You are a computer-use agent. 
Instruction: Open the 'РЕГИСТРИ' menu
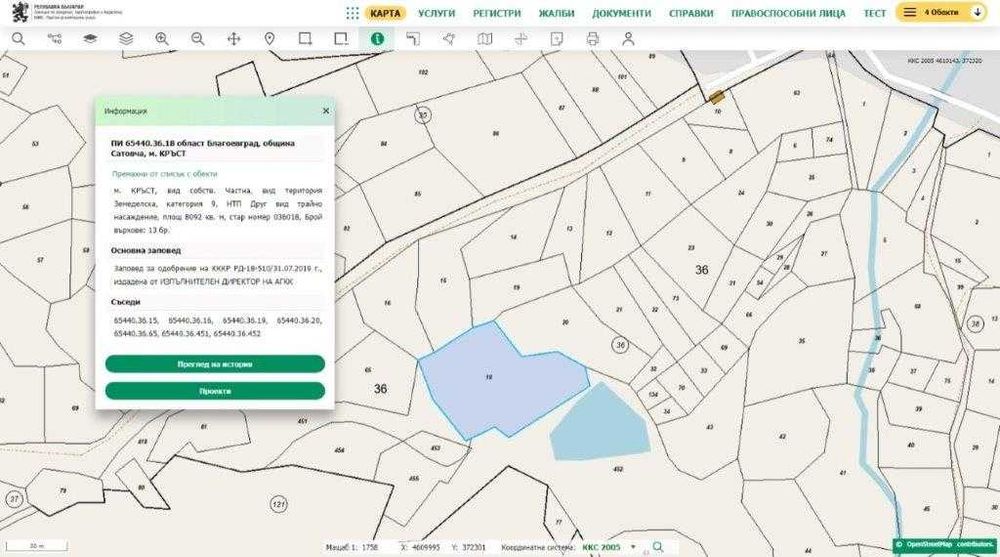[x=497, y=13]
